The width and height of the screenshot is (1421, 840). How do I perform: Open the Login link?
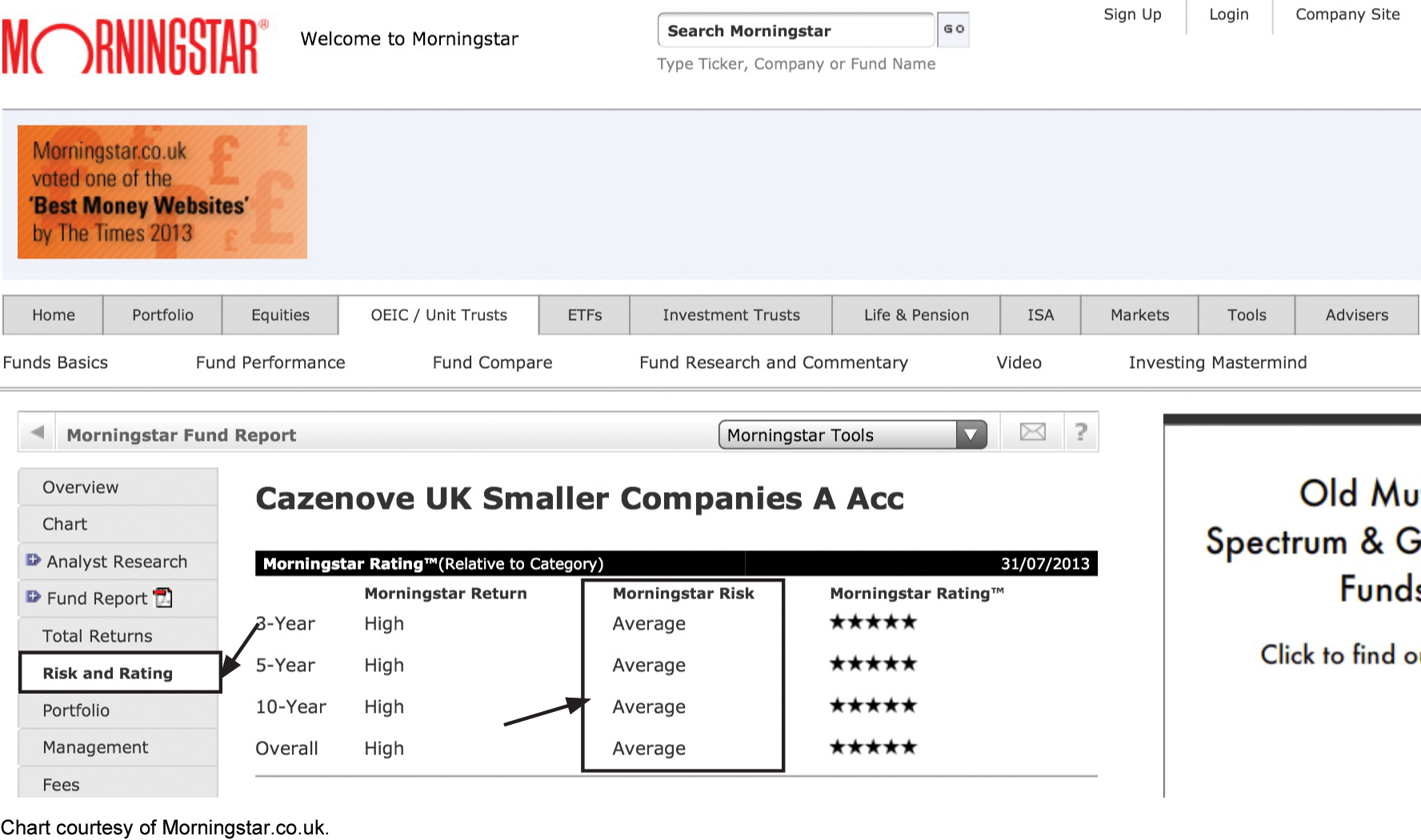[1229, 14]
